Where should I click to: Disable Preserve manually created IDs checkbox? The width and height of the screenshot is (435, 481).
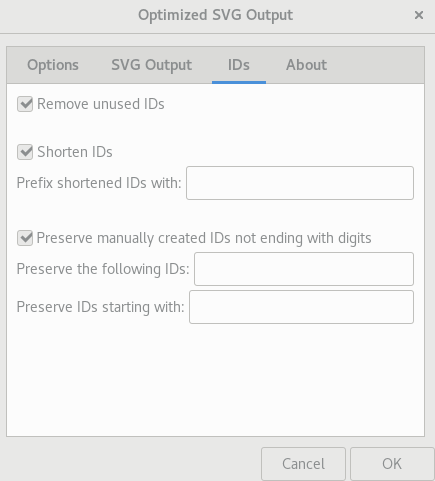(x=25, y=238)
